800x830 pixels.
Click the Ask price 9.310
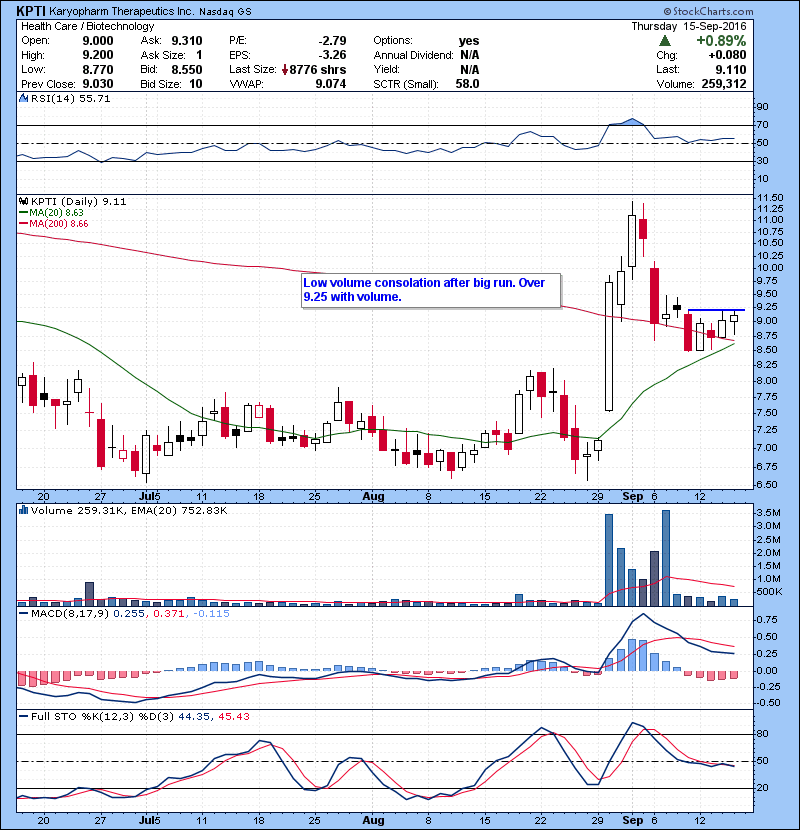[x=187, y=41]
